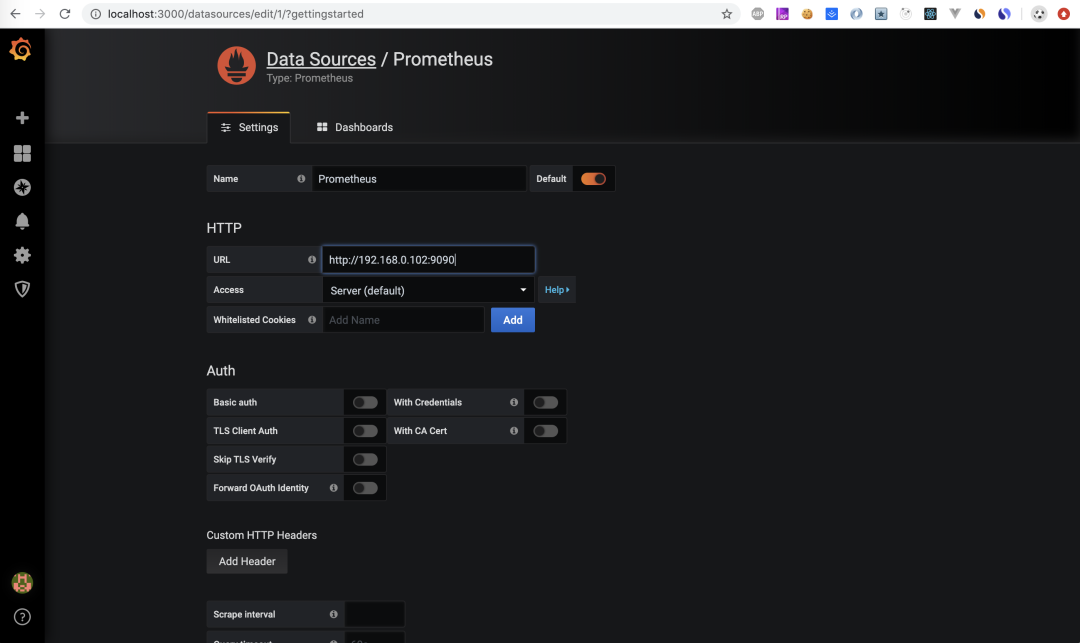Reload the page with browser refresh icon
The width and height of the screenshot is (1080, 643).
65,14
